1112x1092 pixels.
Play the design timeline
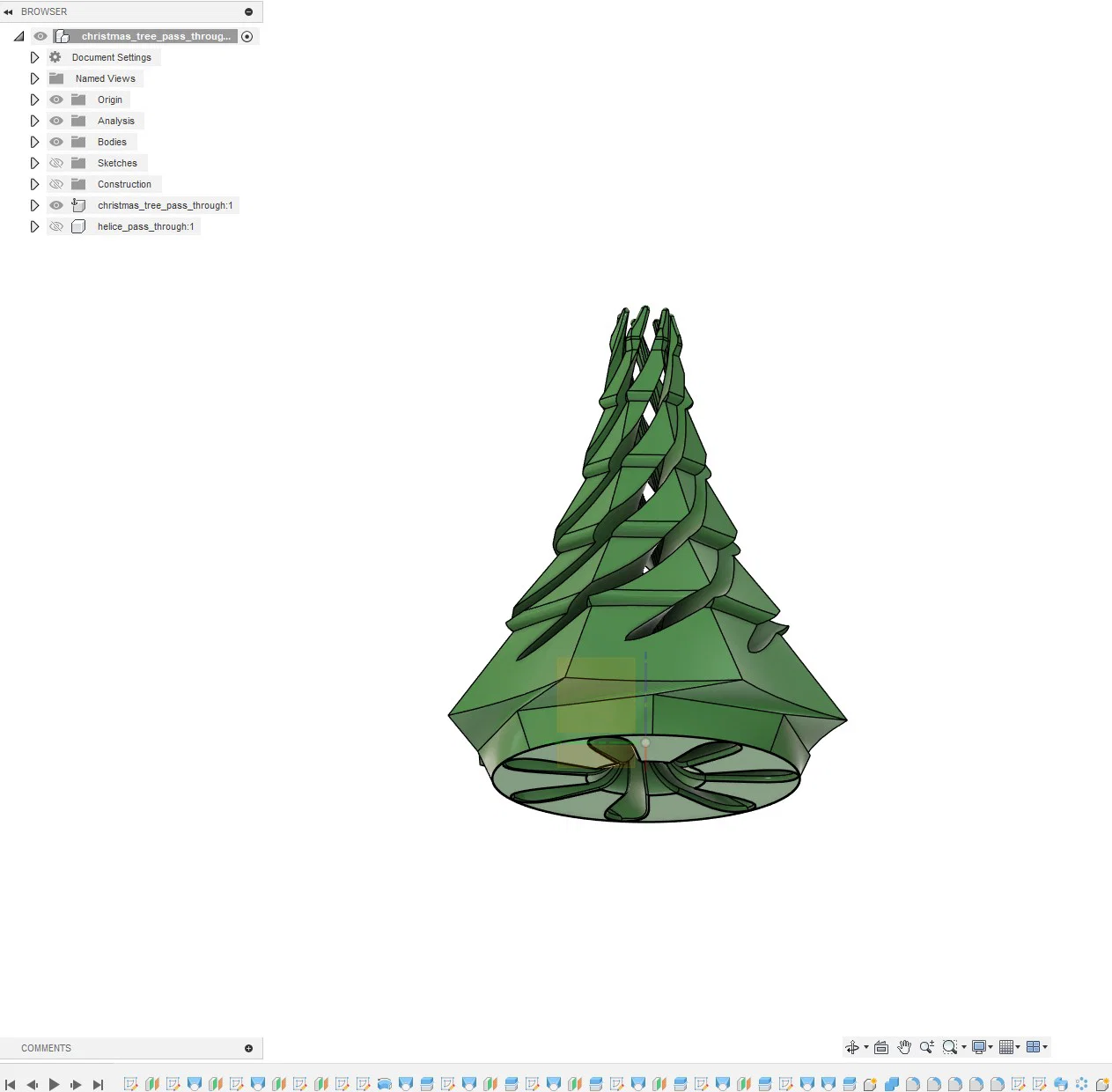(x=54, y=1085)
